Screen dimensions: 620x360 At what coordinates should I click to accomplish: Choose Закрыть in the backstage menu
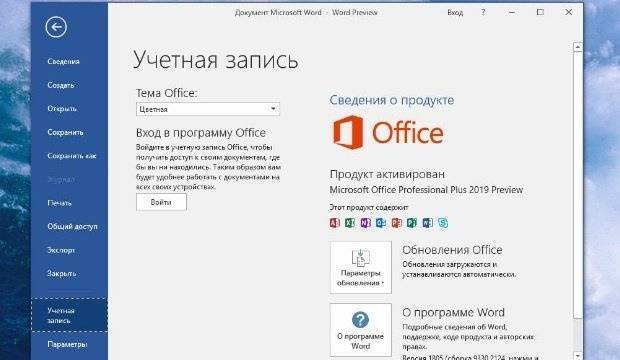61,273
